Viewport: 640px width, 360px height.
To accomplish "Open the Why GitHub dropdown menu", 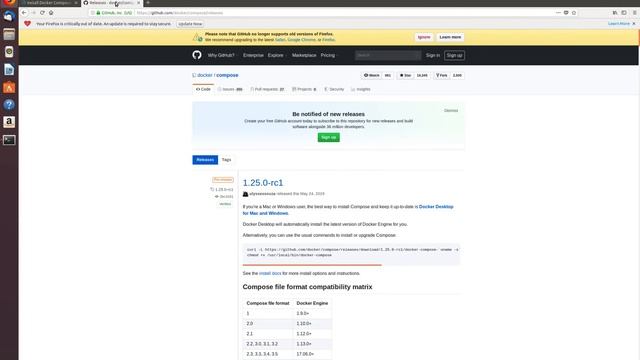I will coord(222,55).
